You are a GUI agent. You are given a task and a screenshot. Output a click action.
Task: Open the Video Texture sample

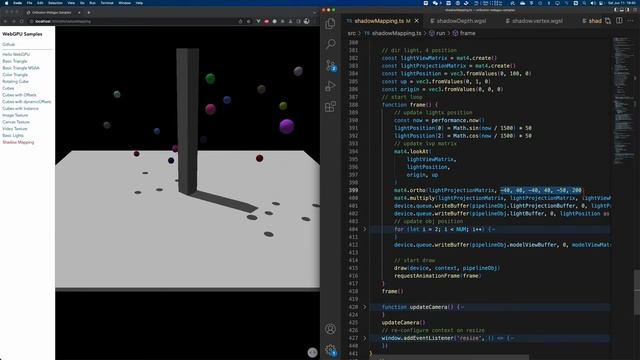[15, 129]
